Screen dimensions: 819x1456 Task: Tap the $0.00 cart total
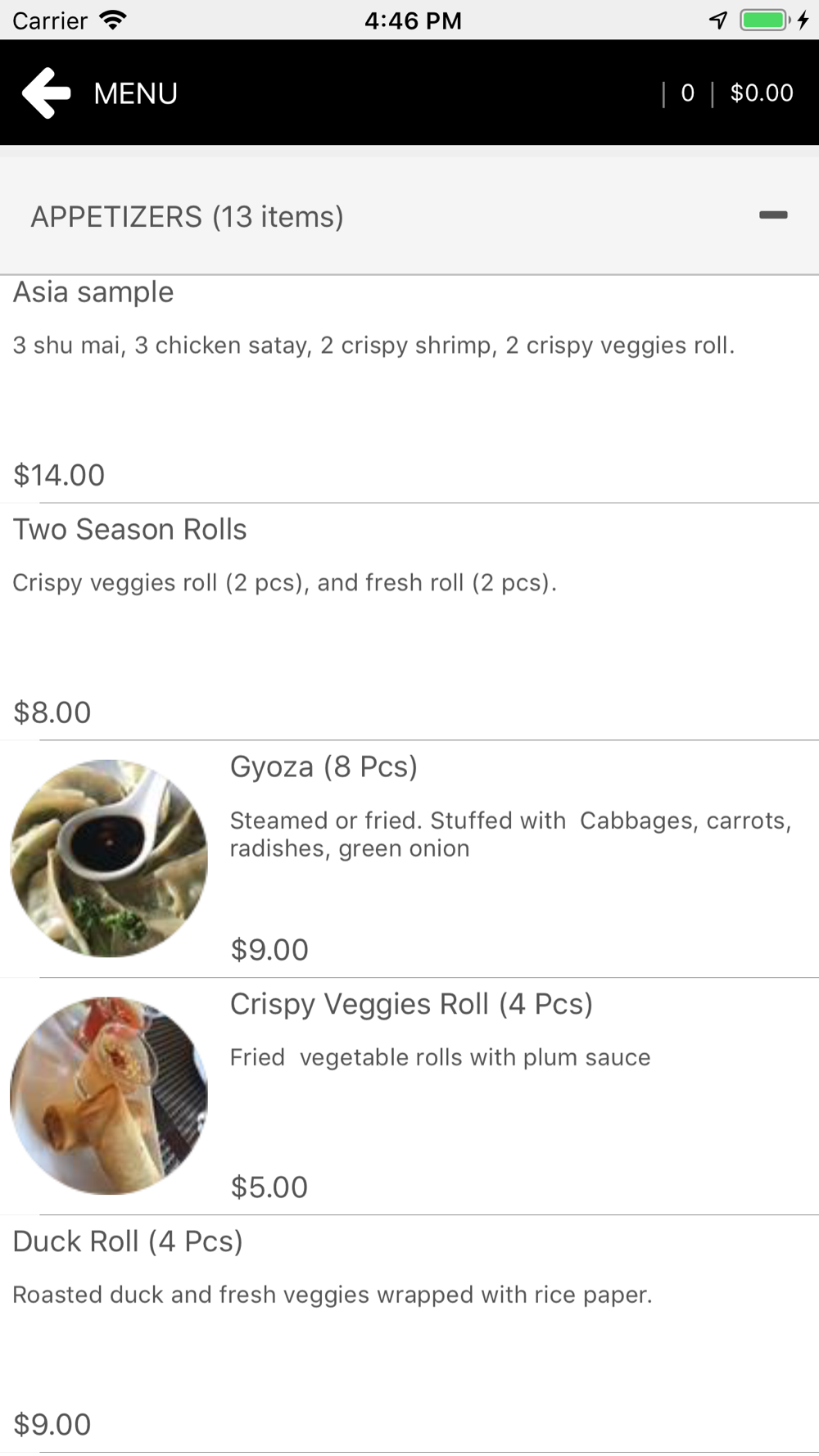pos(762,93)
